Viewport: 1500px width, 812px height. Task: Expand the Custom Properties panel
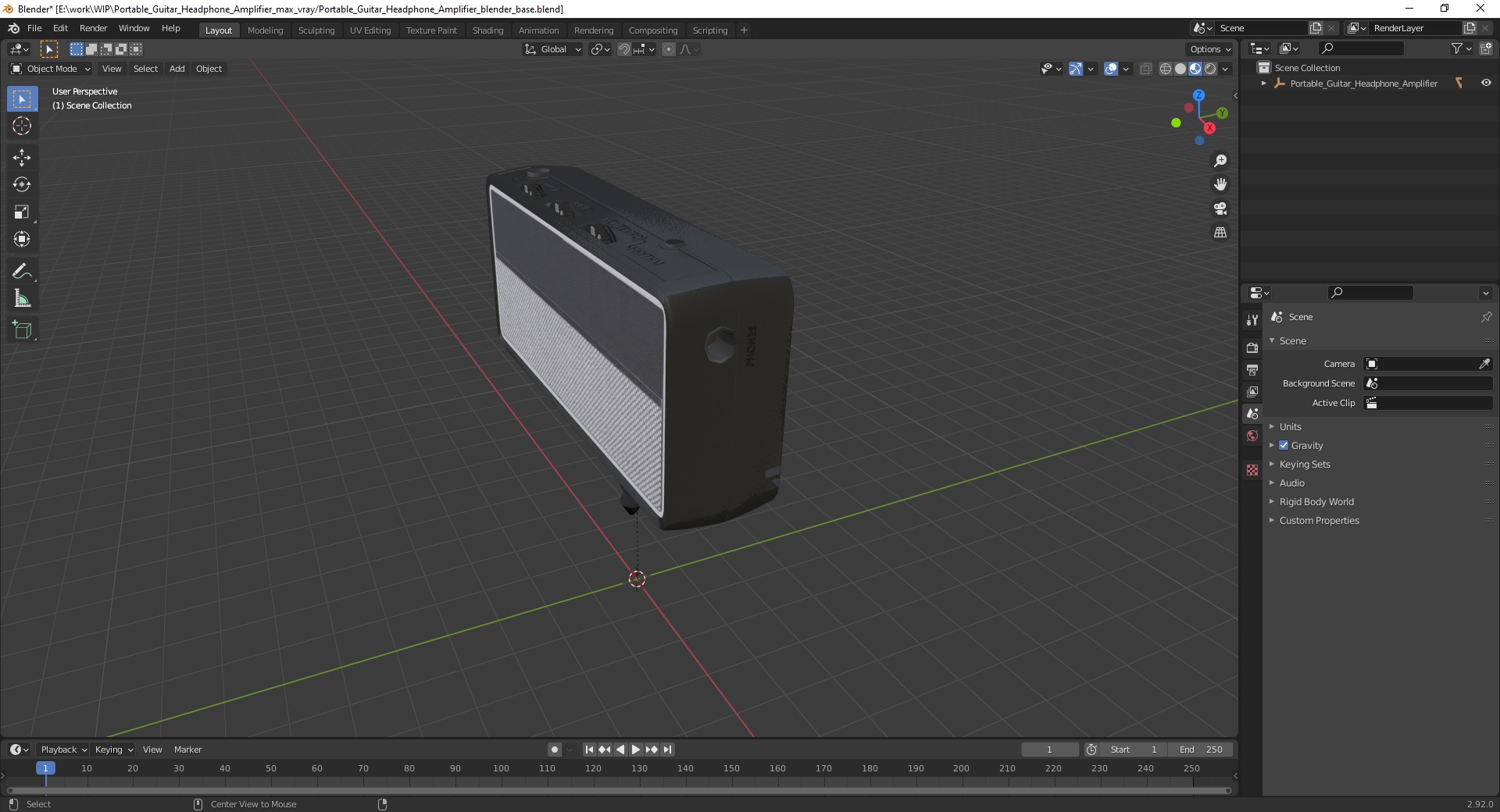1319,521
